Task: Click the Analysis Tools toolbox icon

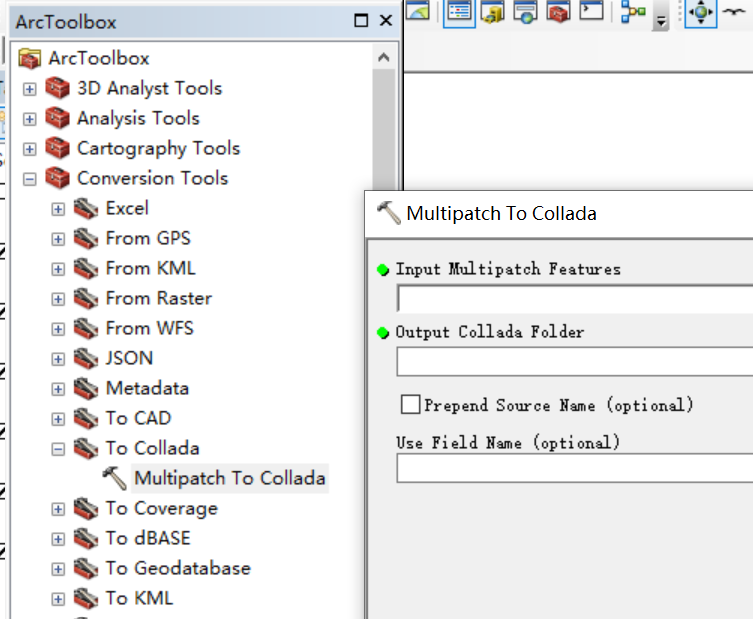Action: (x=58, y=118)
